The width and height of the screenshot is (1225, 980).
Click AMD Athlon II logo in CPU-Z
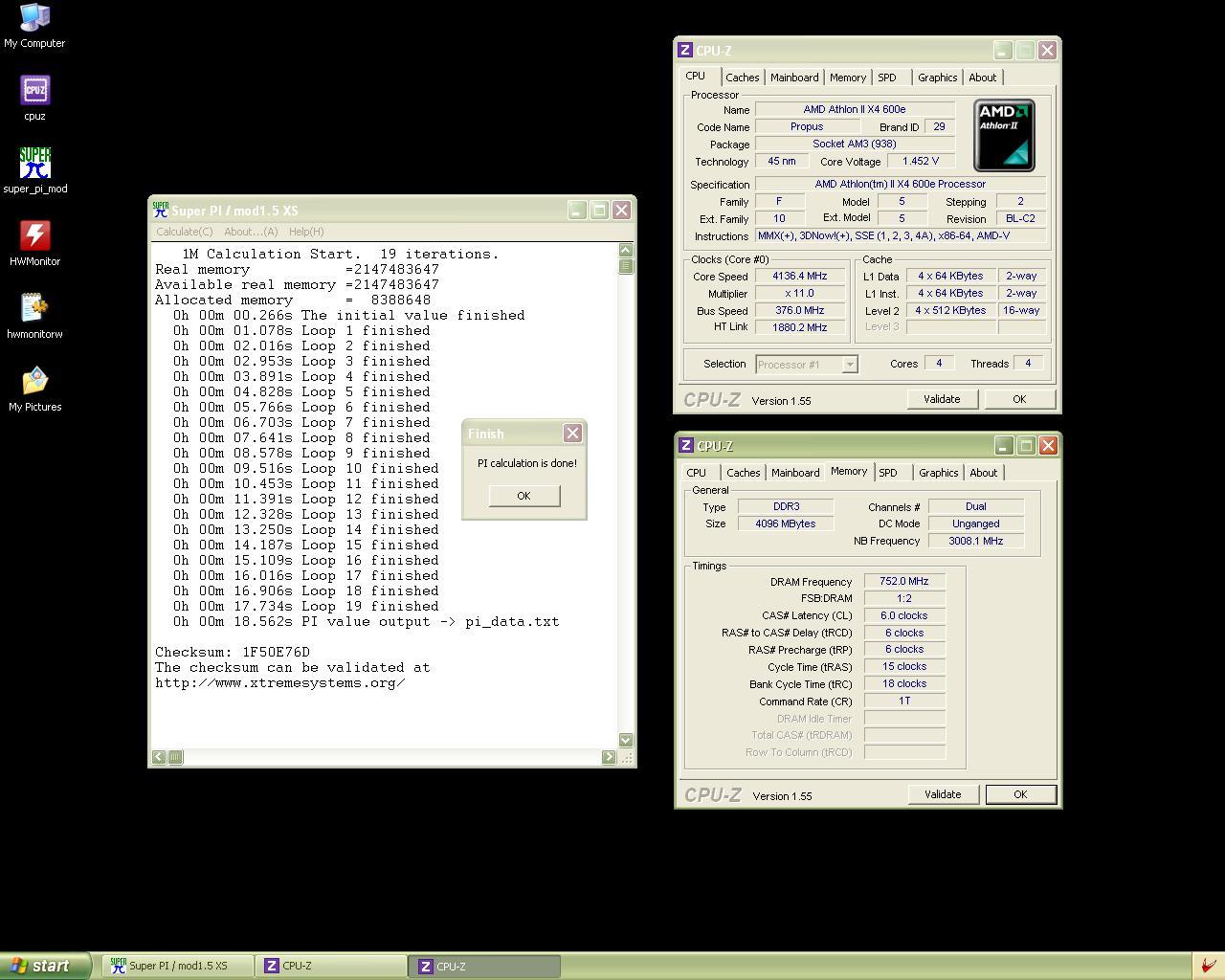tap(1004, 135)
